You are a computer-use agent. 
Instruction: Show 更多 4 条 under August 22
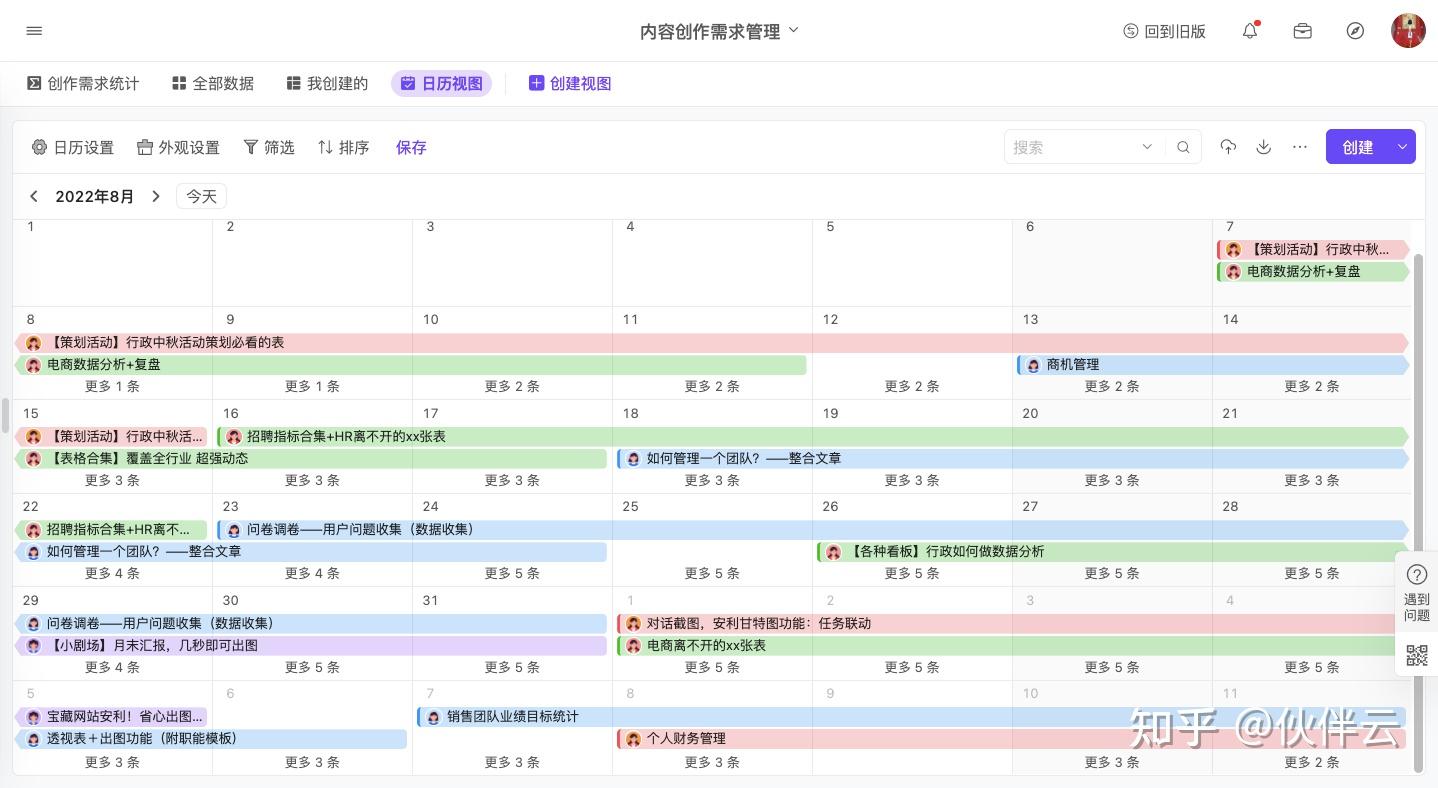coord(112,574)
